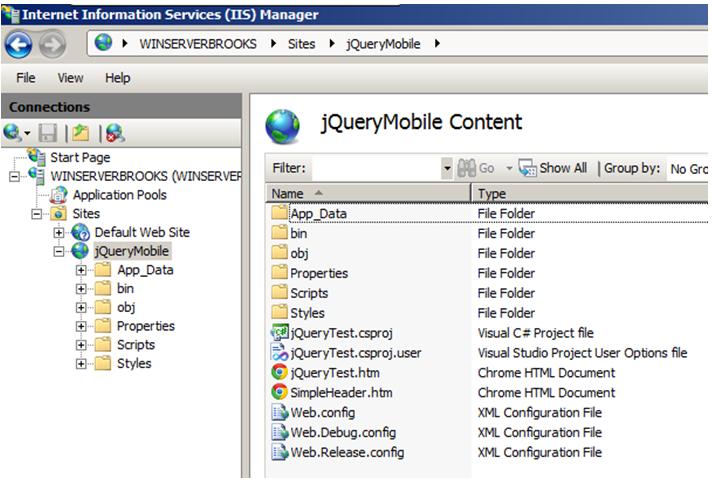Image resolution: width=713 pixels, height=496 pixels.
Task: Click 'Visual Studio Project User Options file' cell
Action: 582,353
